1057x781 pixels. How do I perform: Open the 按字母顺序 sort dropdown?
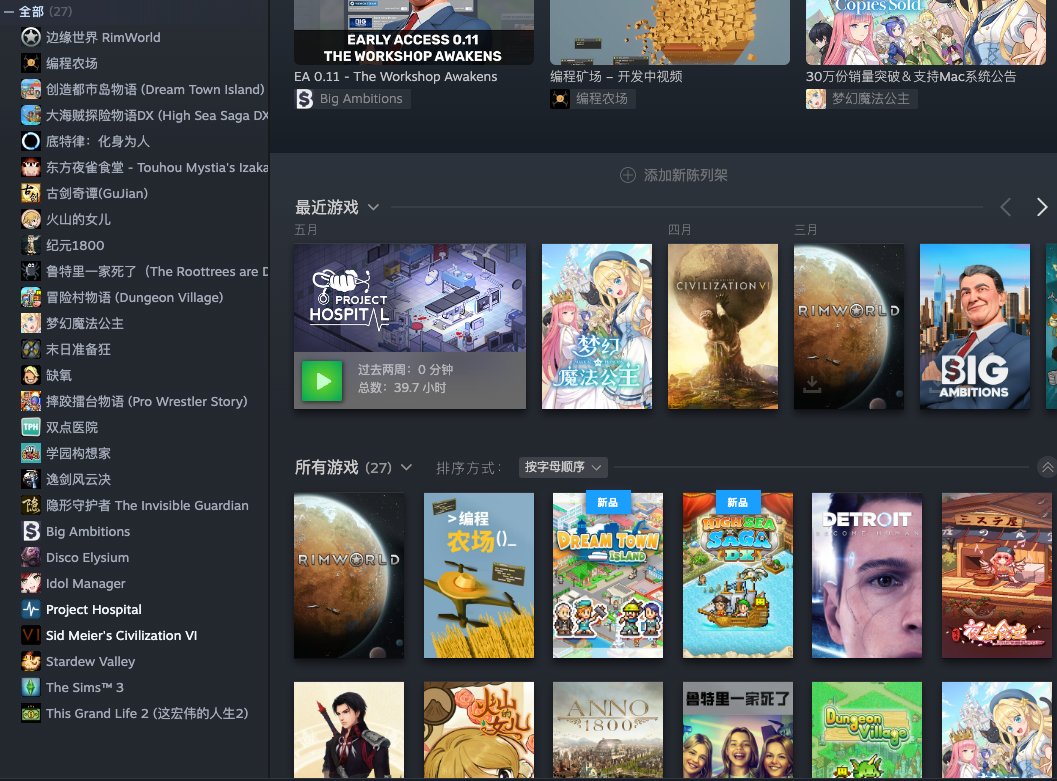[x=563, y=467]
